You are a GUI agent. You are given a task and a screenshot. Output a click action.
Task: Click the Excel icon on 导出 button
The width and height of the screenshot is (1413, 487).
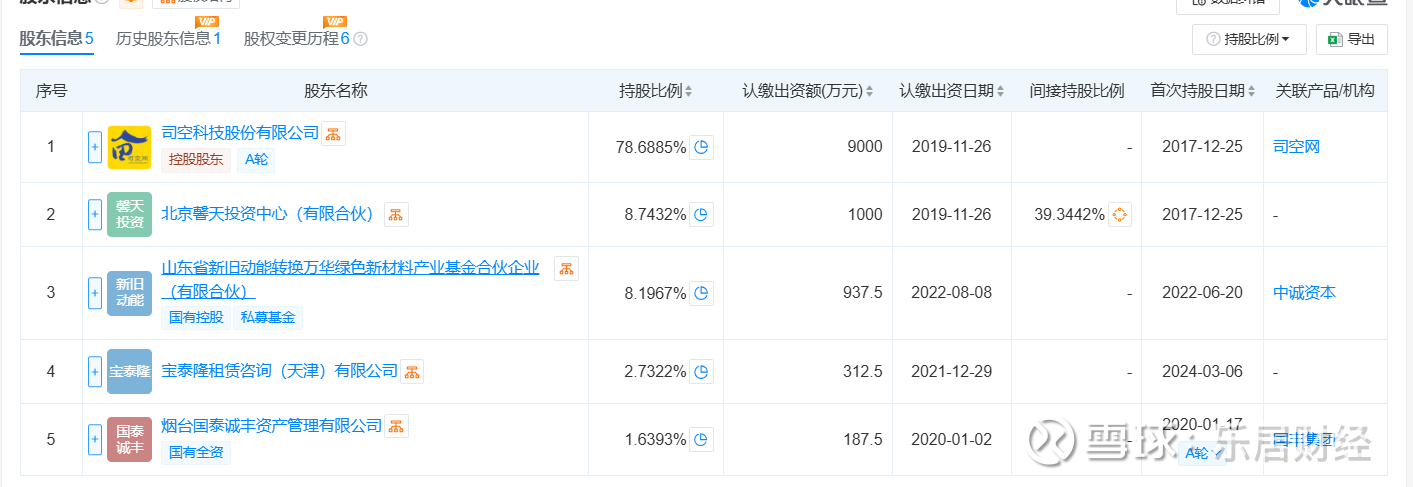pos(1334,39)
